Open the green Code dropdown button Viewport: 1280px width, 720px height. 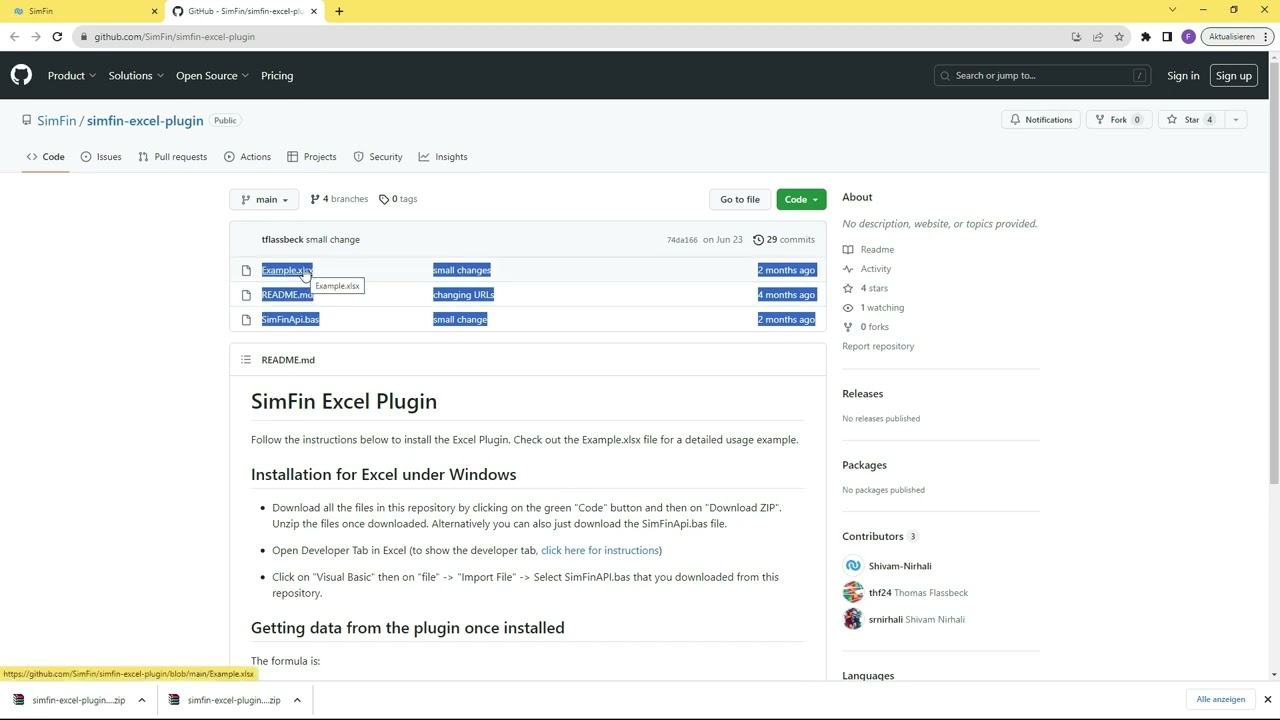(x=800, y=199)
